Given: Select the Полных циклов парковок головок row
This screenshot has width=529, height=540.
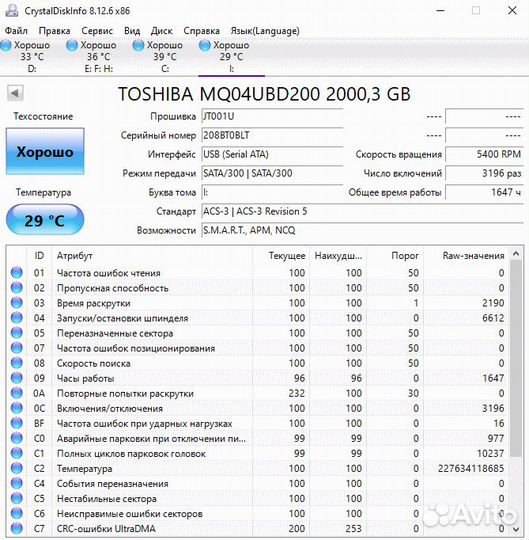Looking at the screenshot, I should [258, 454].
